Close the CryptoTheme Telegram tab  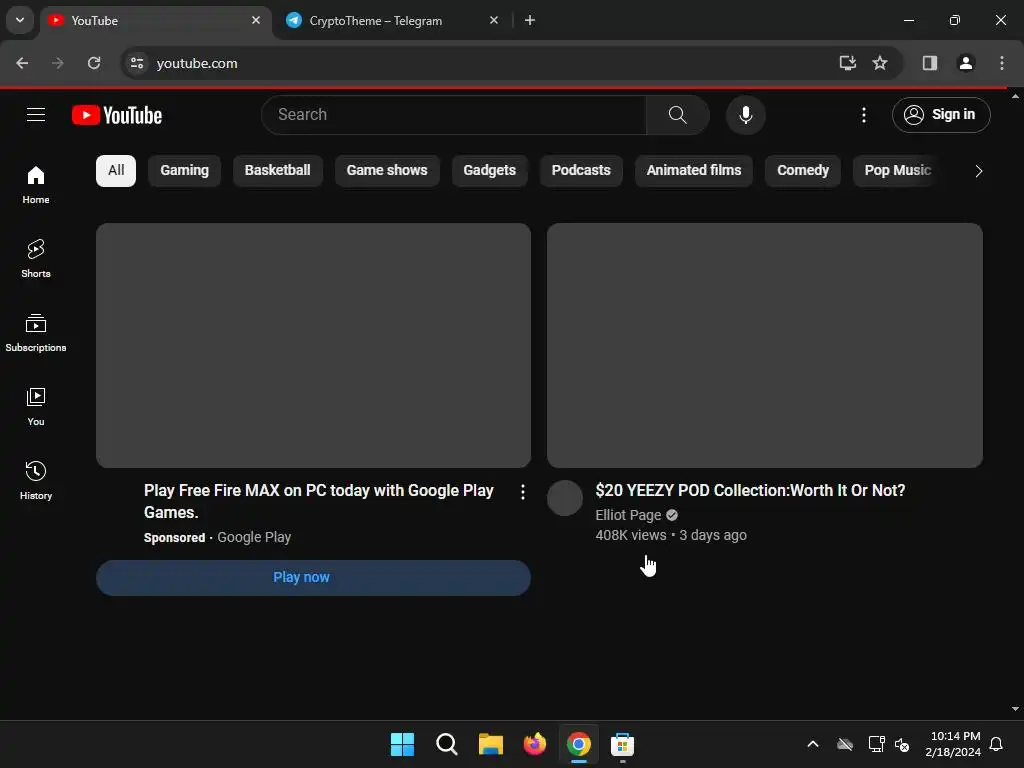494,20
